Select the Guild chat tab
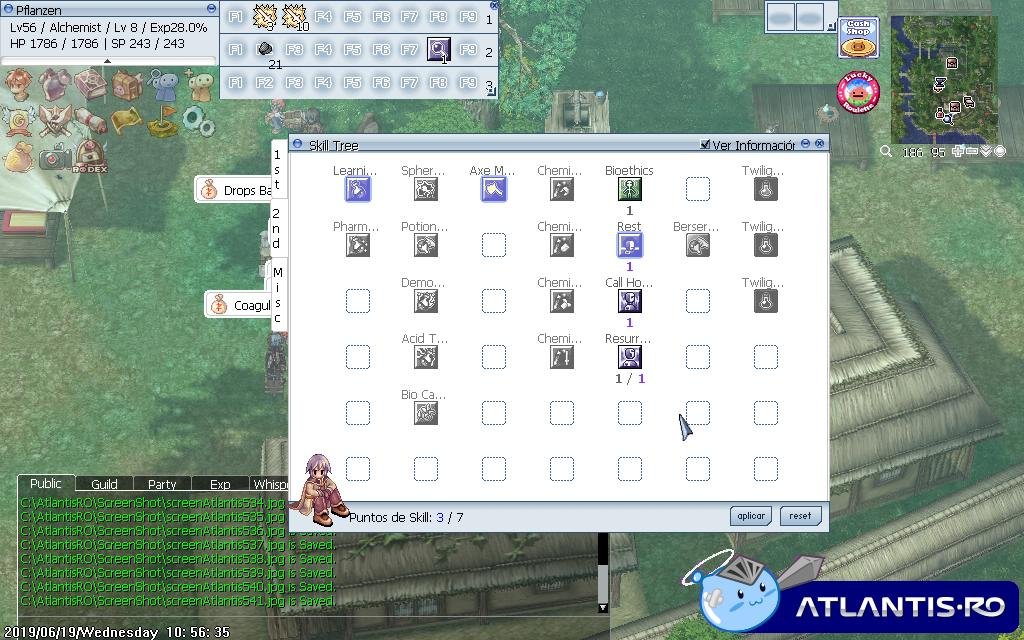The width and height of the screenshot is (1024, 640). (104, 484)
